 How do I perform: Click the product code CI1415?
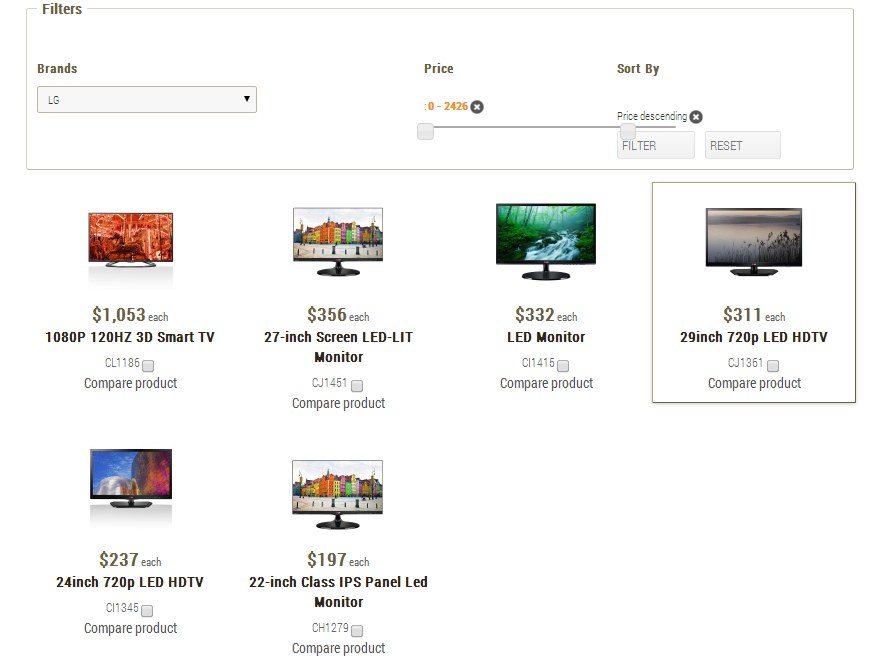pyautogui.click(x=538, y=363)
